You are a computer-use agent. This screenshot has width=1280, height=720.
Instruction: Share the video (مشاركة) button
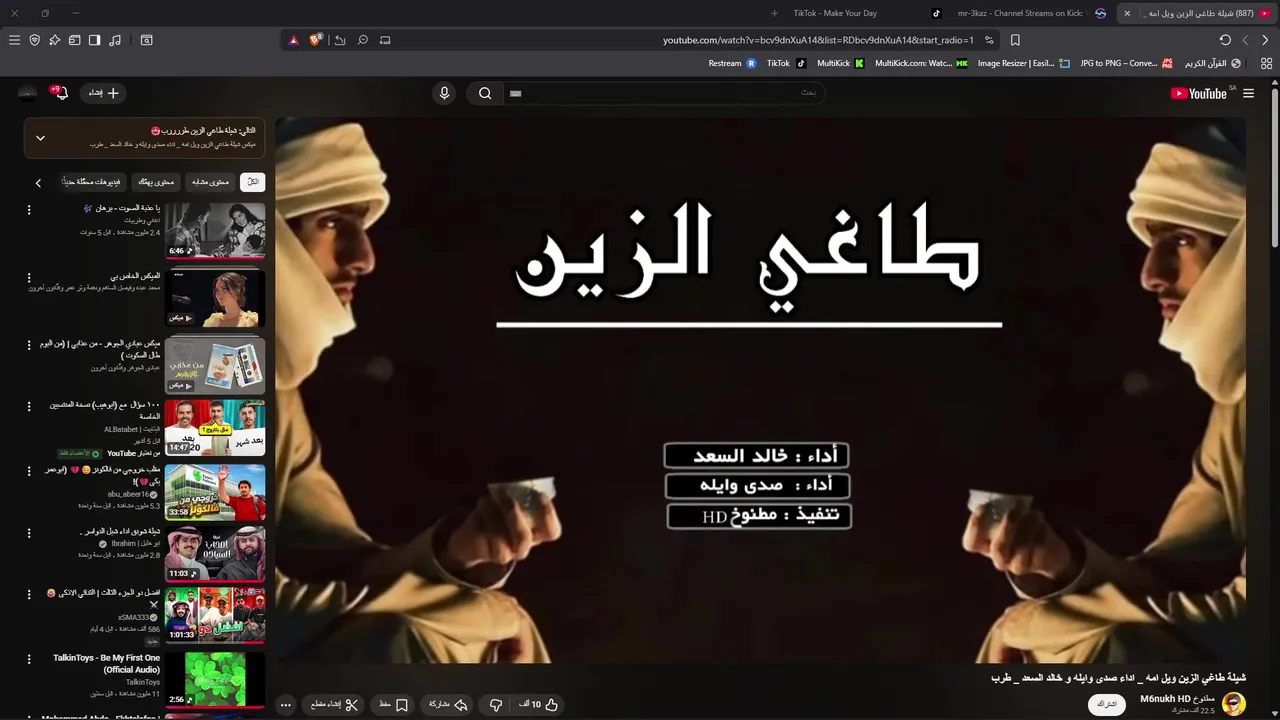[448, 704]
